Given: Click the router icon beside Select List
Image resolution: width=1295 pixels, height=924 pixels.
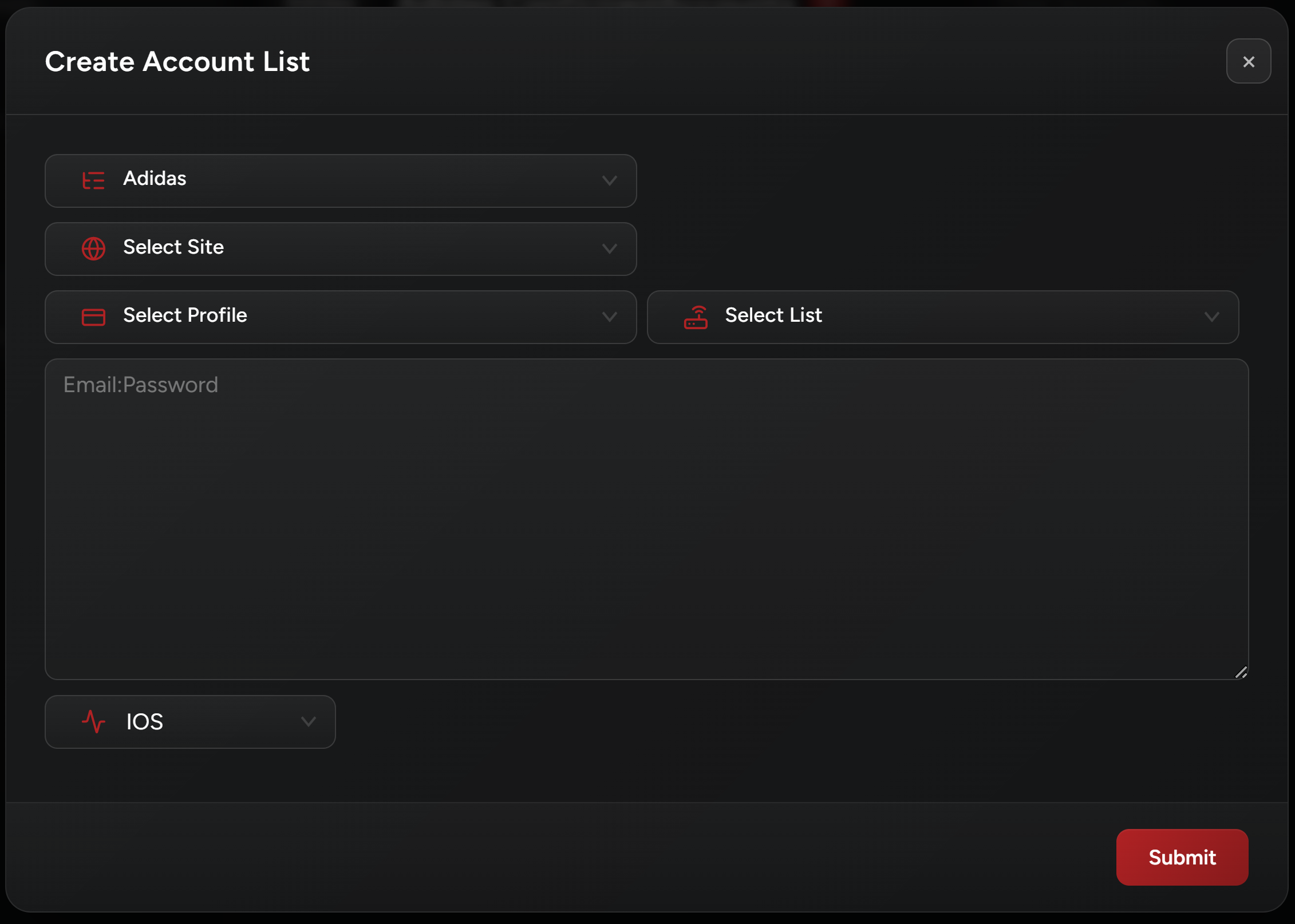Looking at the screenshot, I should click(696, 317).
